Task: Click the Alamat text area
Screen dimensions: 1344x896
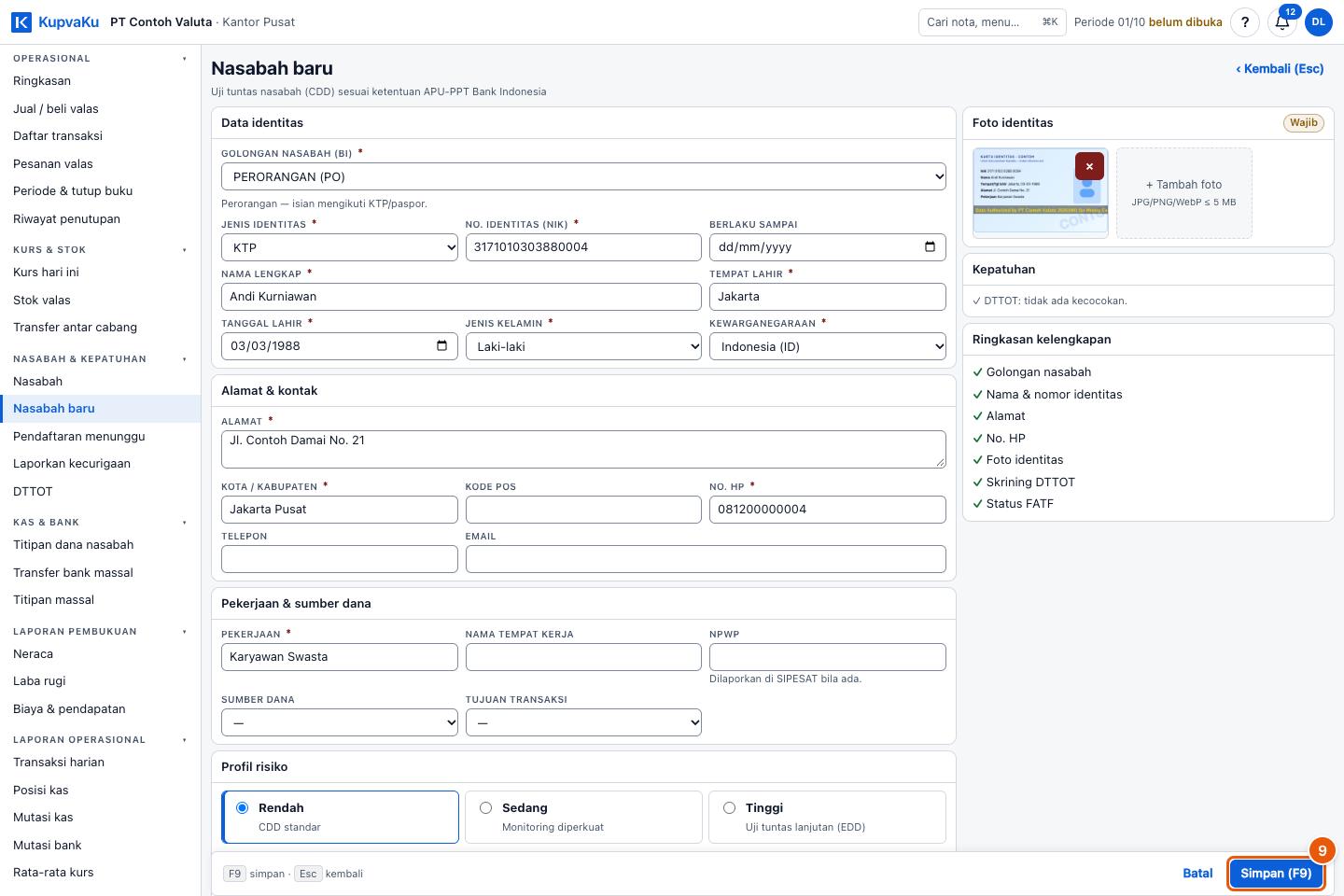Action: point(583,449)
